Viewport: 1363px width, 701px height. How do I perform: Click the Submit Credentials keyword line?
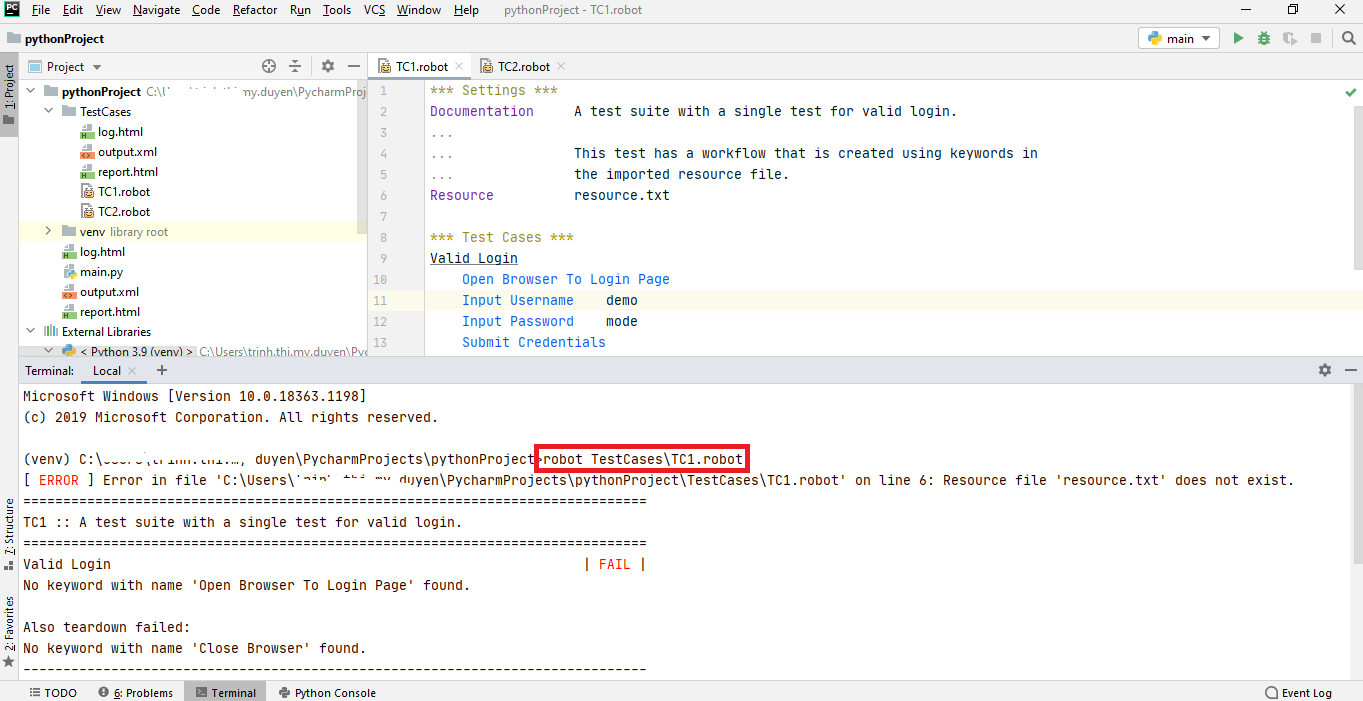534,342
